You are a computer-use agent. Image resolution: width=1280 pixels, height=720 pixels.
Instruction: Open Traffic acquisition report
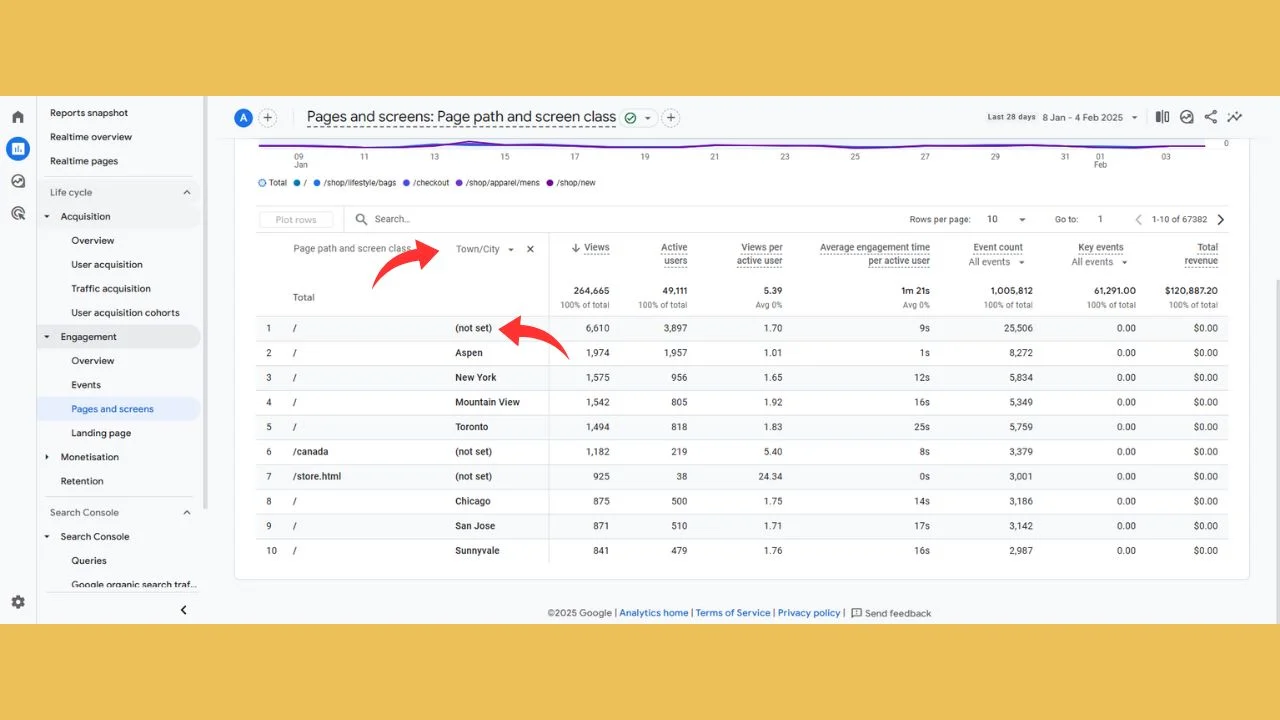tap(111, 289)
